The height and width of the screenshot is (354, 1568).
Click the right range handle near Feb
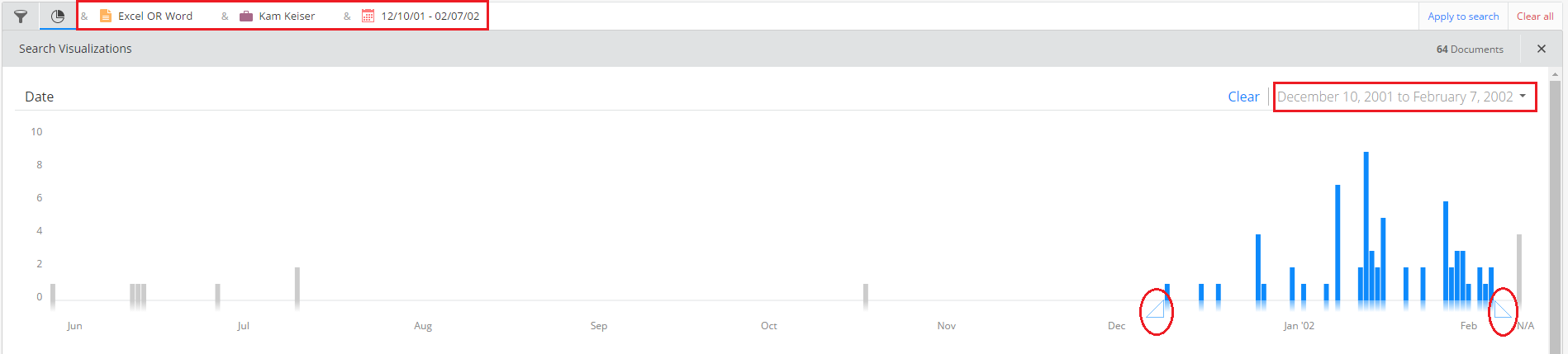[1503, 309]
